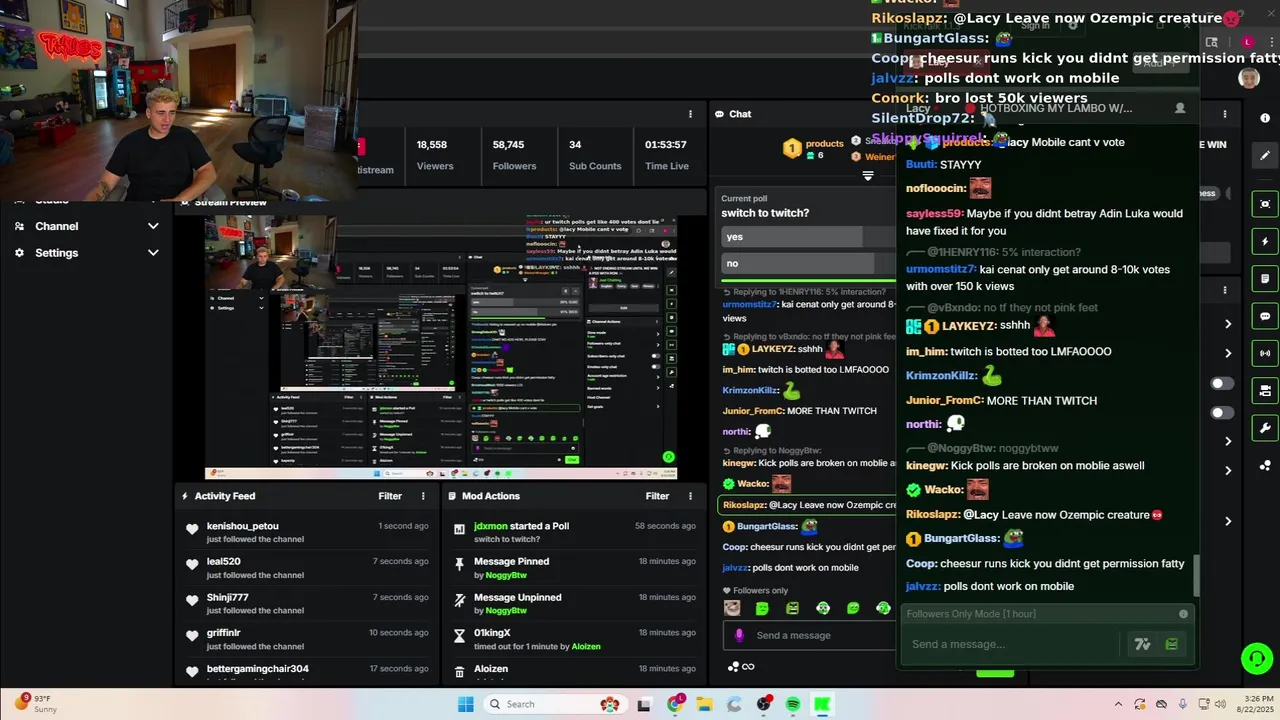The image size is (1280, 720).
Task: Open Kick app from the taskbar
Action: click(x=822, y=704)
